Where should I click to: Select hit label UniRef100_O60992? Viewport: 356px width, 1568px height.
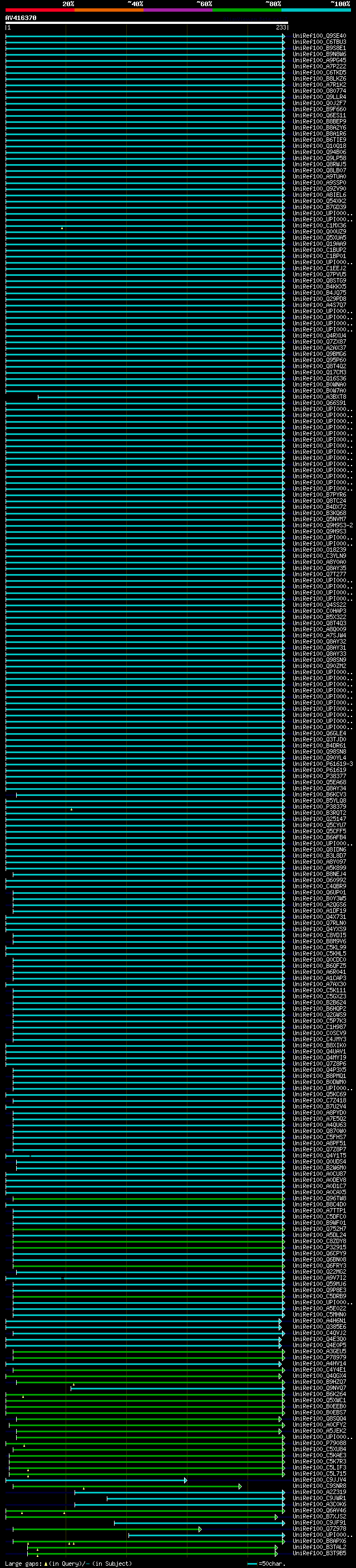[319, 880]
